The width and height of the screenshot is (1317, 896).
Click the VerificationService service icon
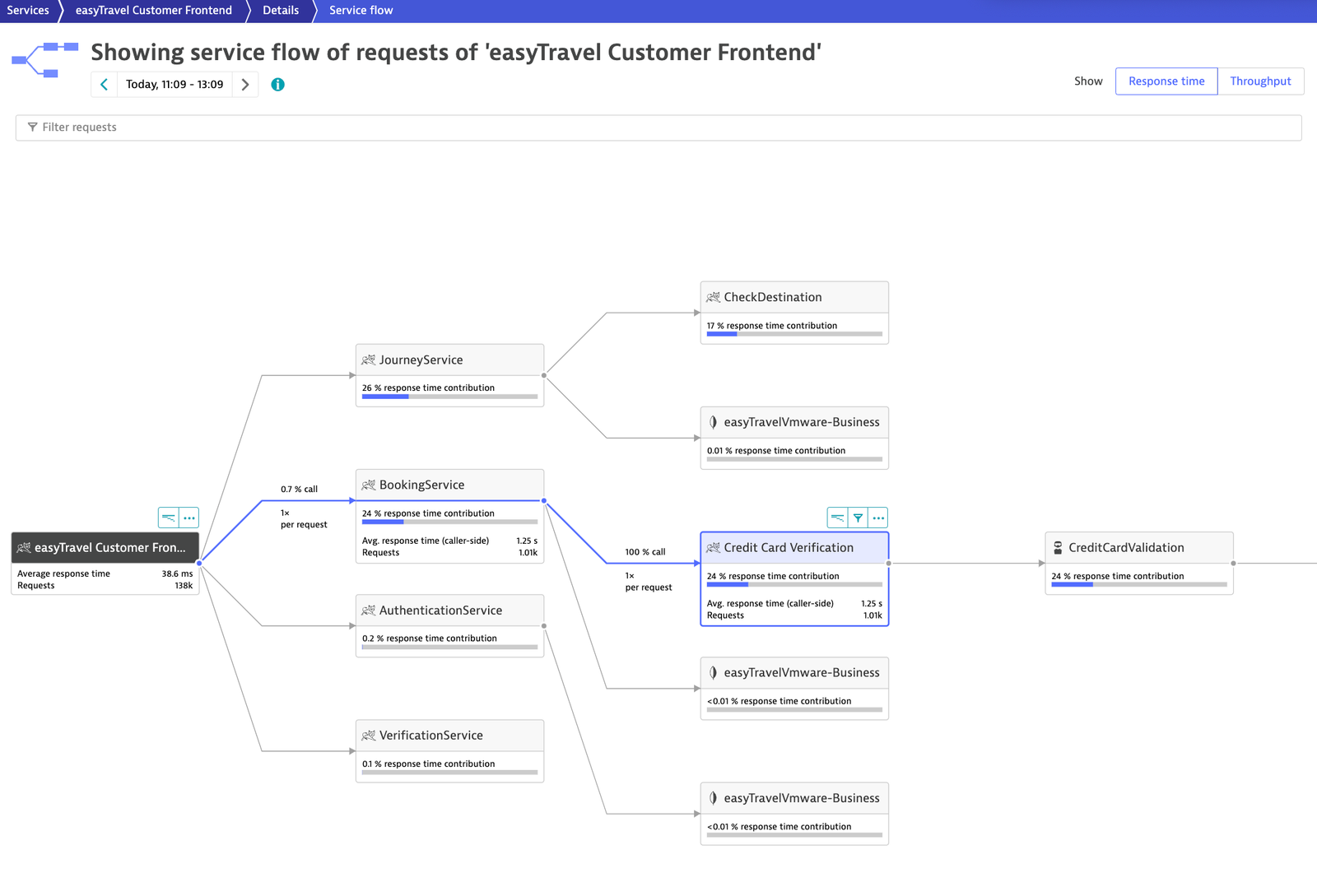pos(369,736)
